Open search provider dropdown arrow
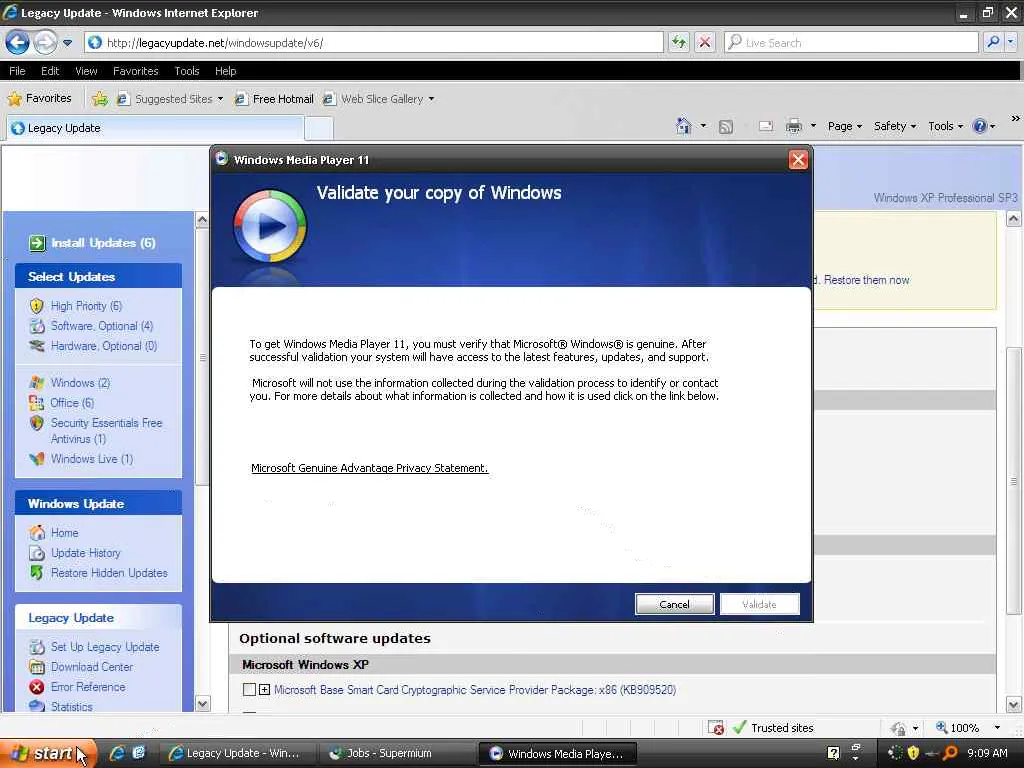 [1011, 42]
